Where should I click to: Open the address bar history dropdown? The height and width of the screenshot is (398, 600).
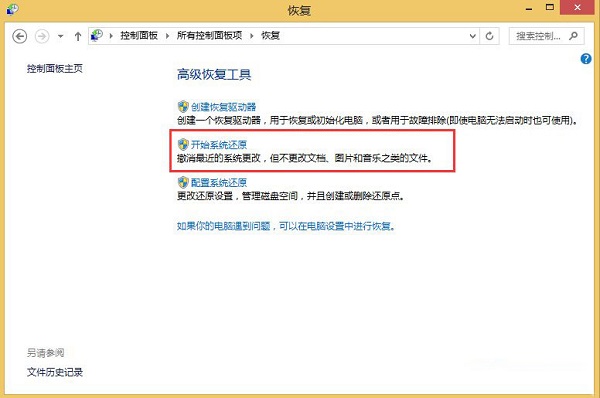(473, 36)
